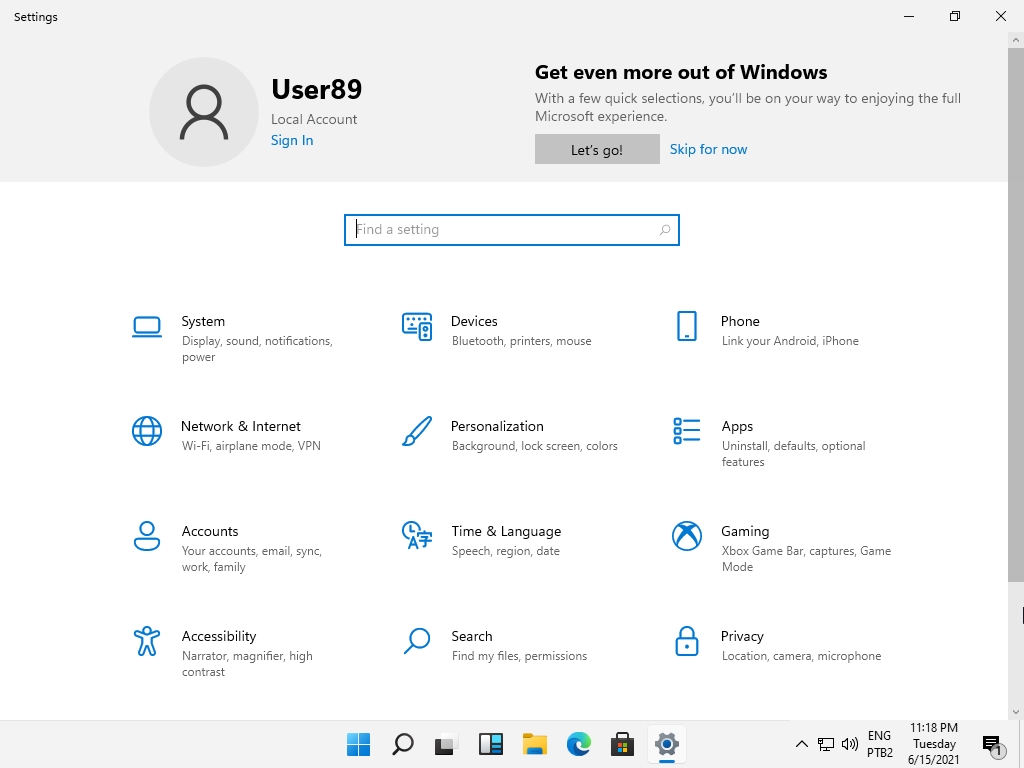
Task: Click the Sign In link
Action: 292,140
